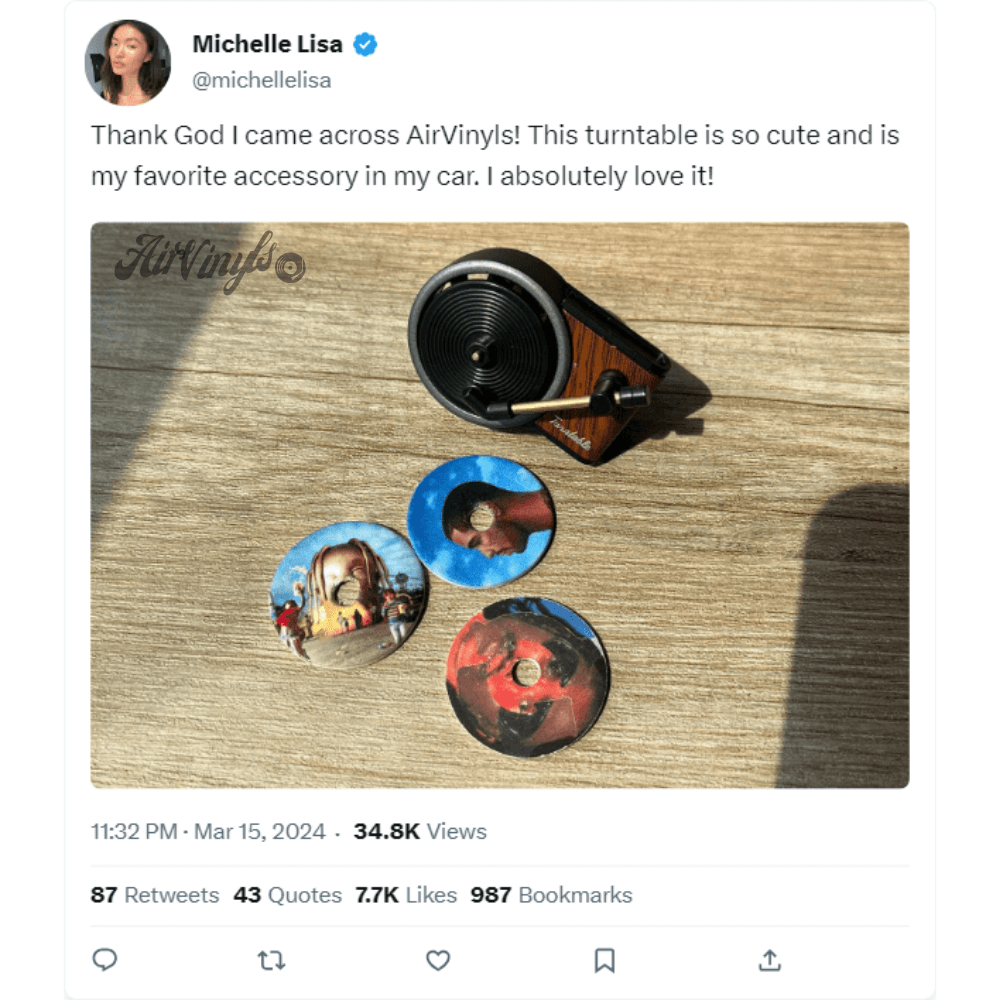
Task: View the 7.7K Likes list
Action: tap(406, 895)
